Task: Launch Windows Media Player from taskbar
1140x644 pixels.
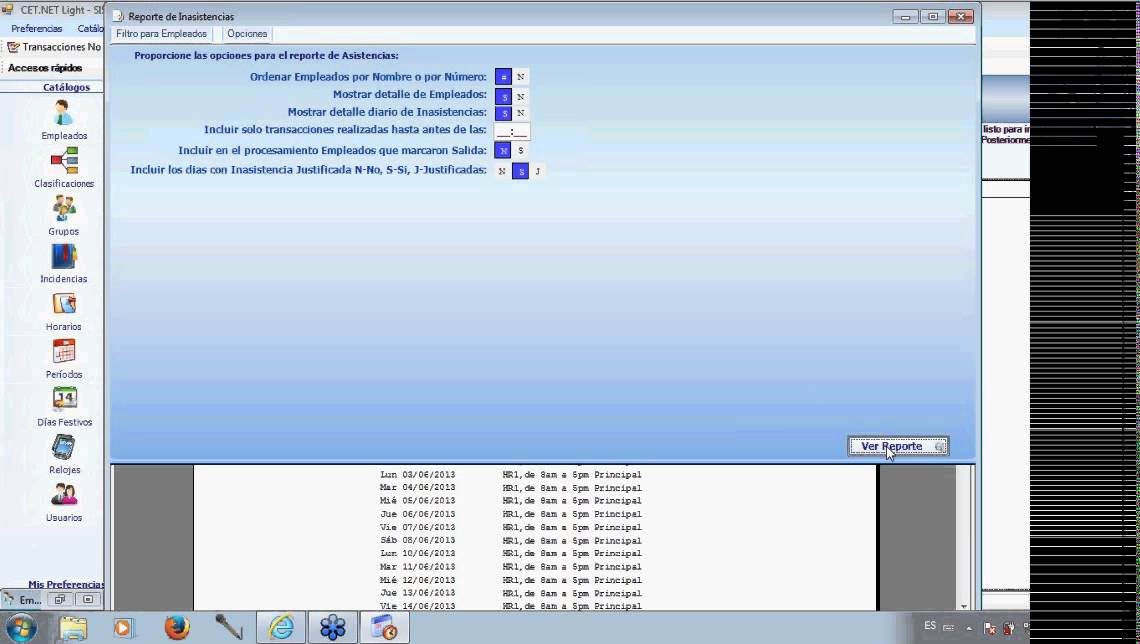Action: (x=124, y=627)
